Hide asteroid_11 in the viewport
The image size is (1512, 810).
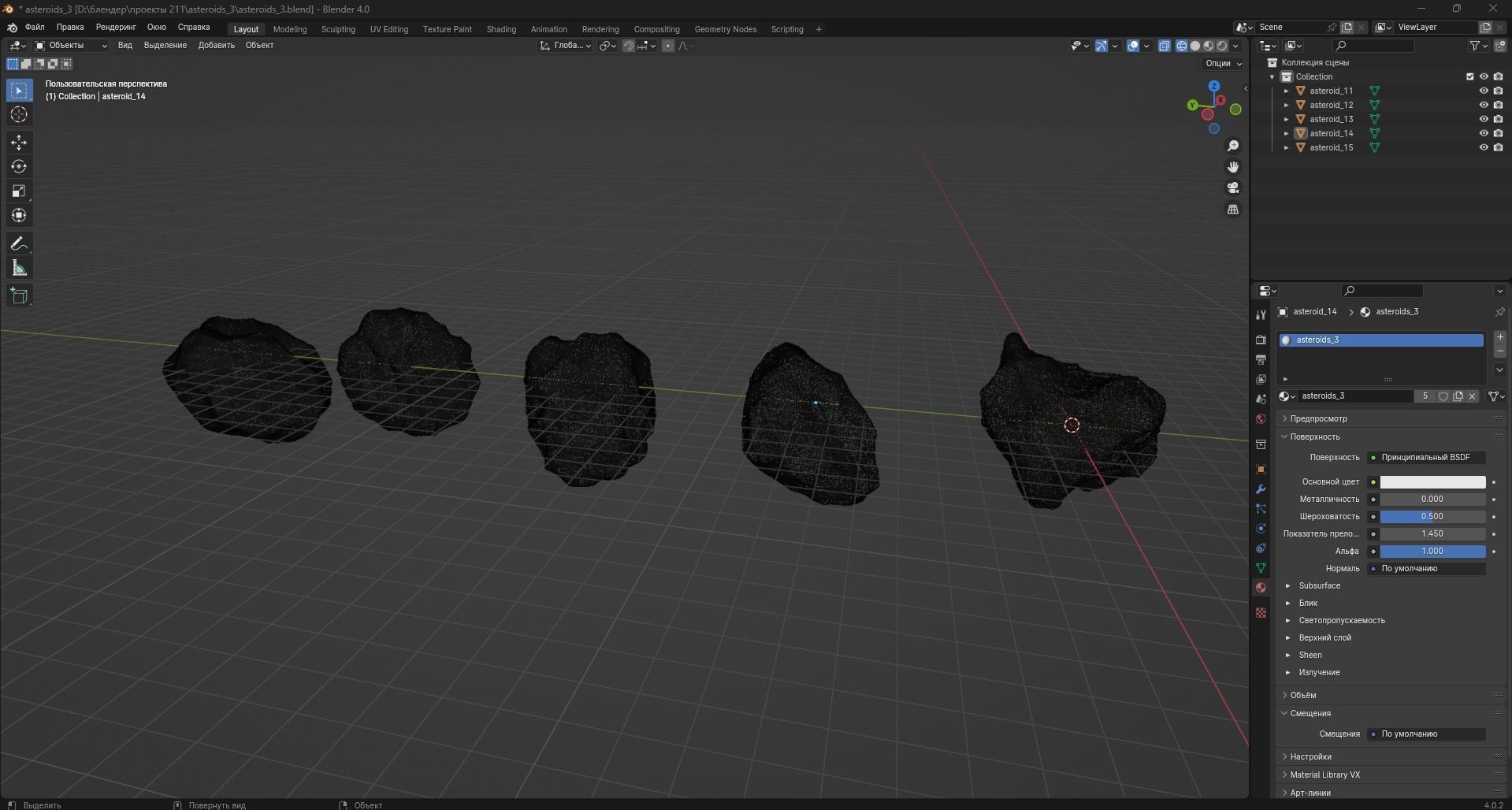pyautogui.click(x=1484, y=91)
